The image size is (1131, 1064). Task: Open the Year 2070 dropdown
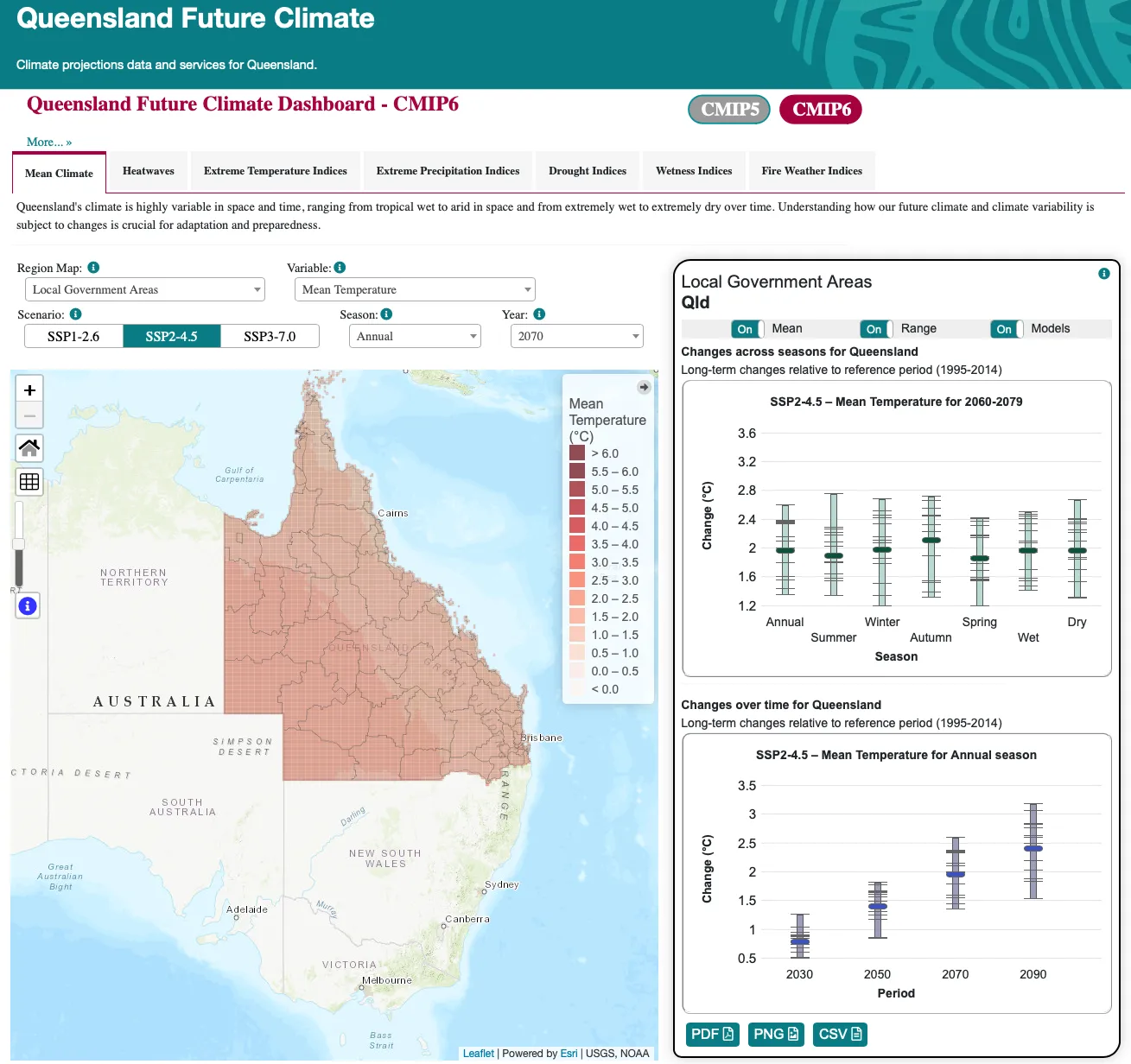[x=576, y=337]
